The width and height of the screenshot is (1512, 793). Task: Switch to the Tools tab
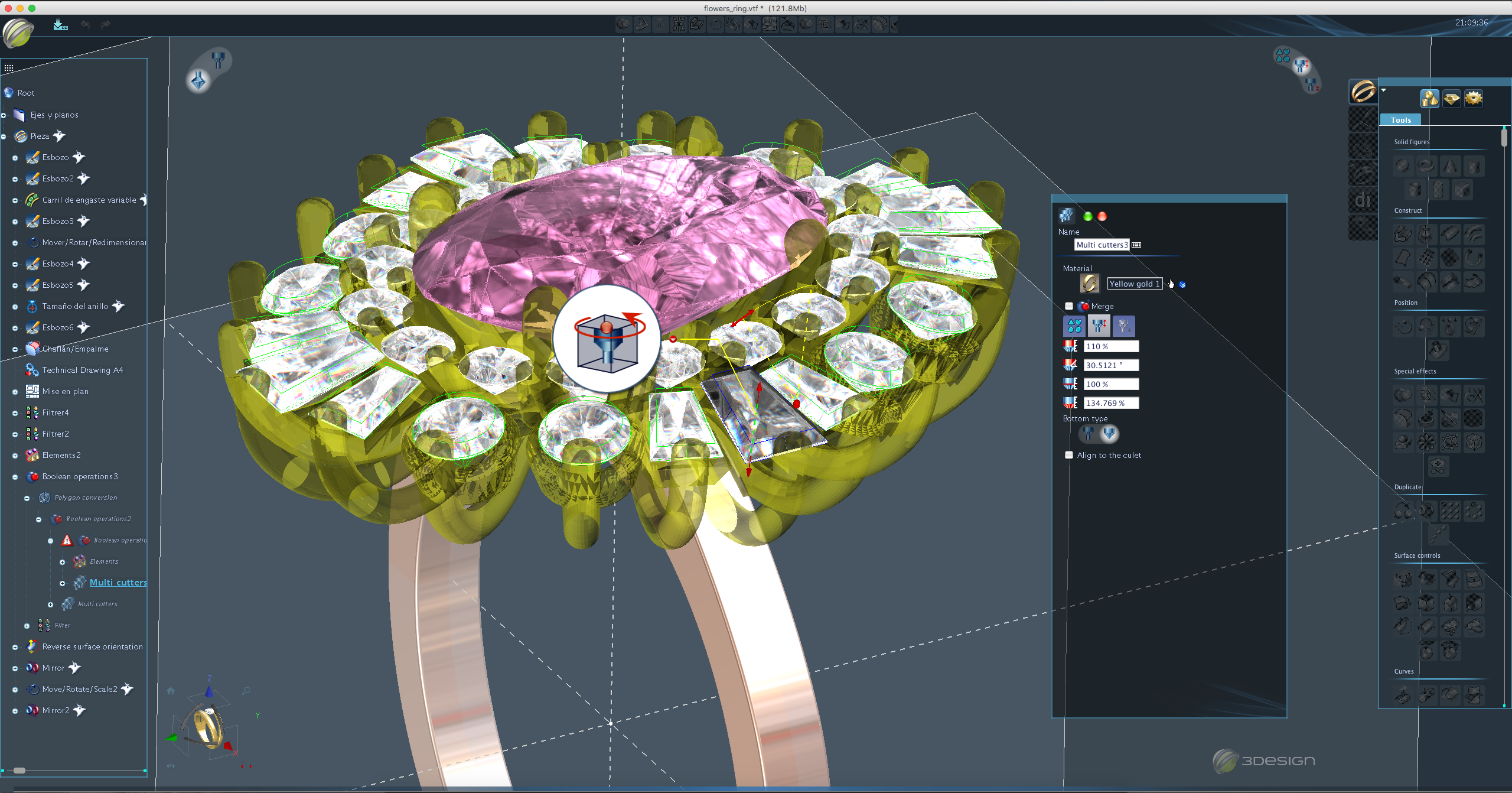(x=1400, y=120)
